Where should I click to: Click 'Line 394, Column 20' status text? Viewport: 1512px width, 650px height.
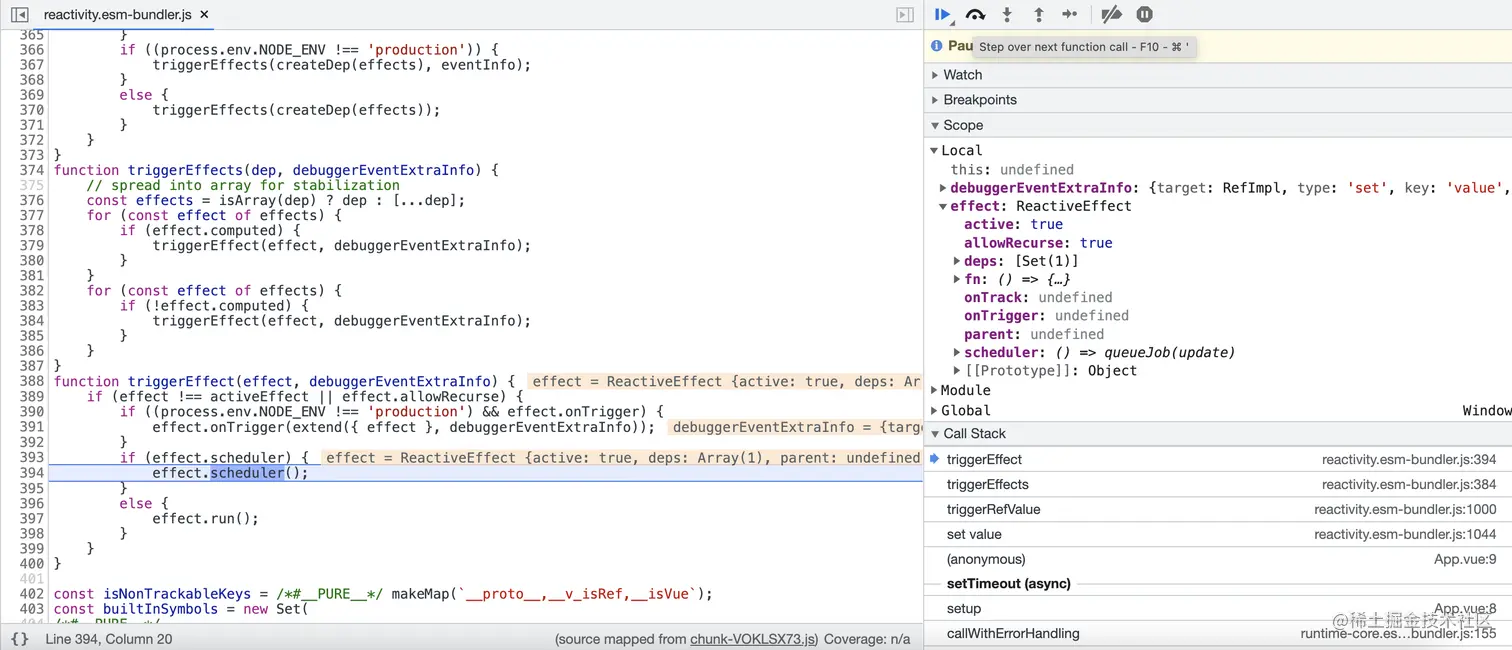click(x=109, y=639)
